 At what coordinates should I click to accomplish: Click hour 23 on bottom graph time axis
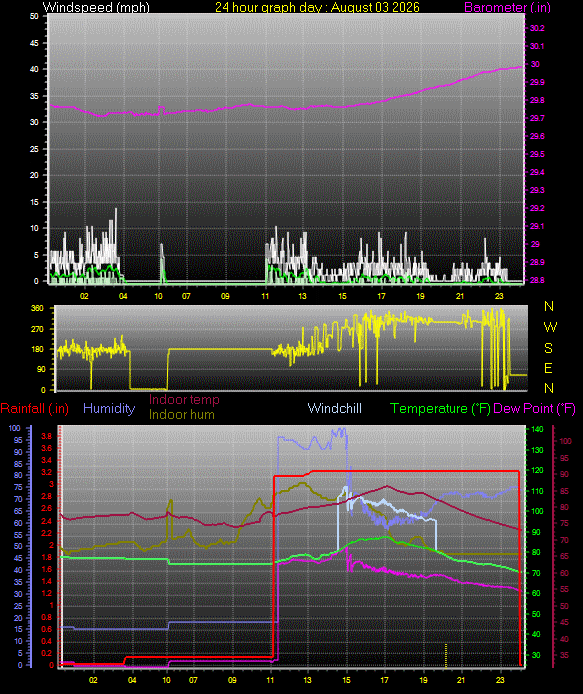pos(500,680)
